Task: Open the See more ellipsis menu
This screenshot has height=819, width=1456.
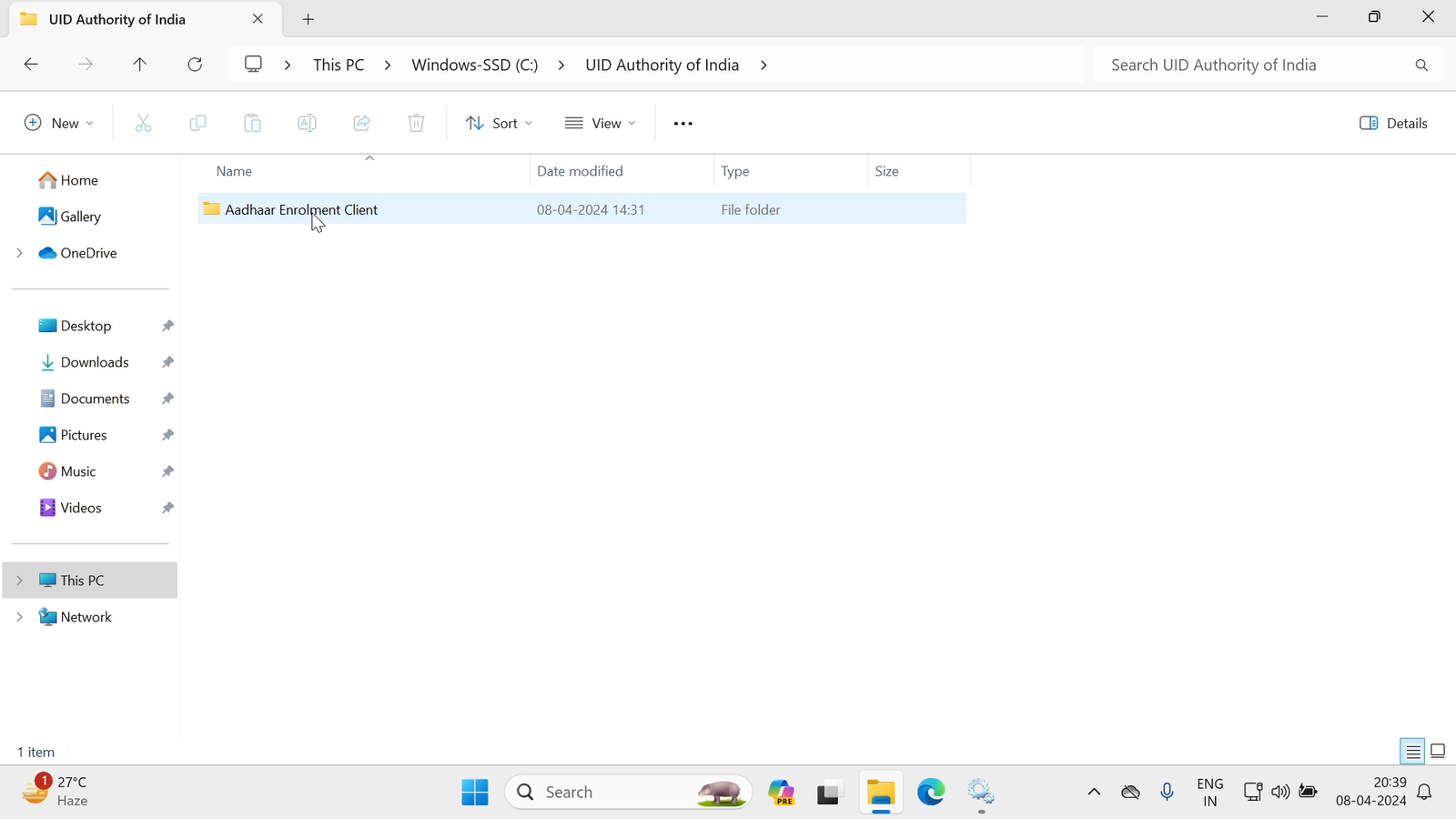Action: (x=683, y=123)
